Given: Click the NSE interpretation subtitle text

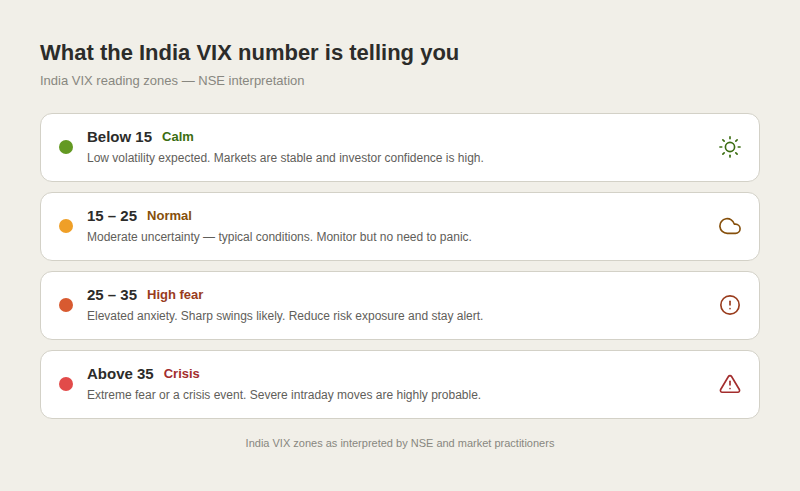Looking at the screenshot, I should pos(172,81).
